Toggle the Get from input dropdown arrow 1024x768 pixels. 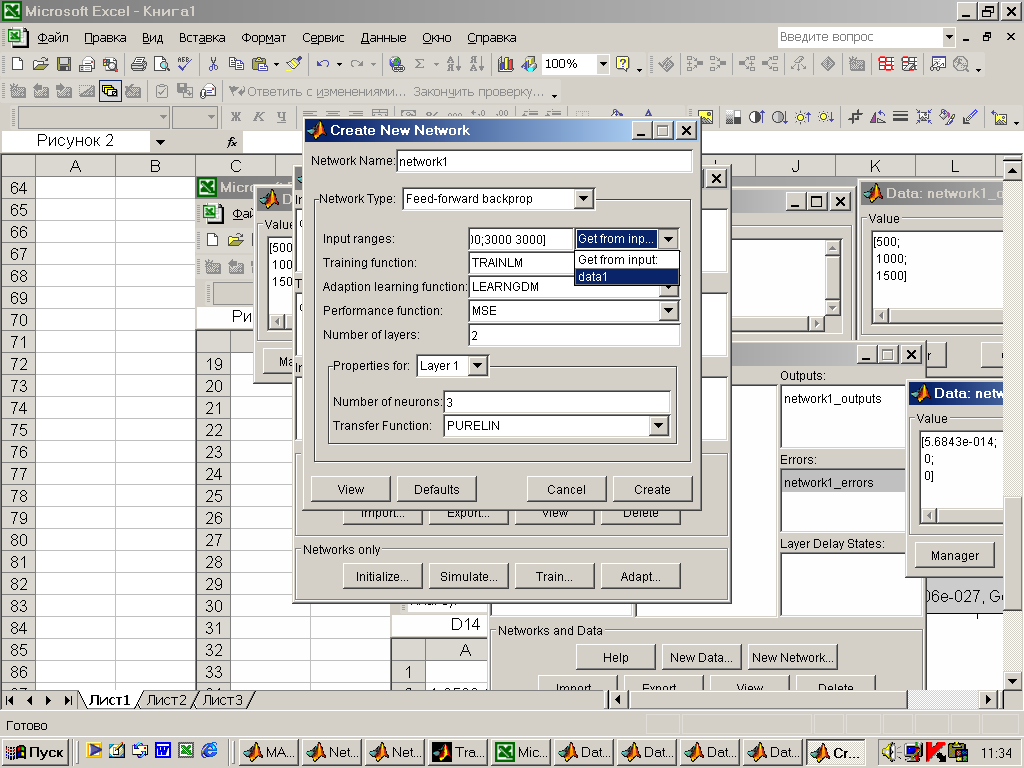tap(667, 239)
